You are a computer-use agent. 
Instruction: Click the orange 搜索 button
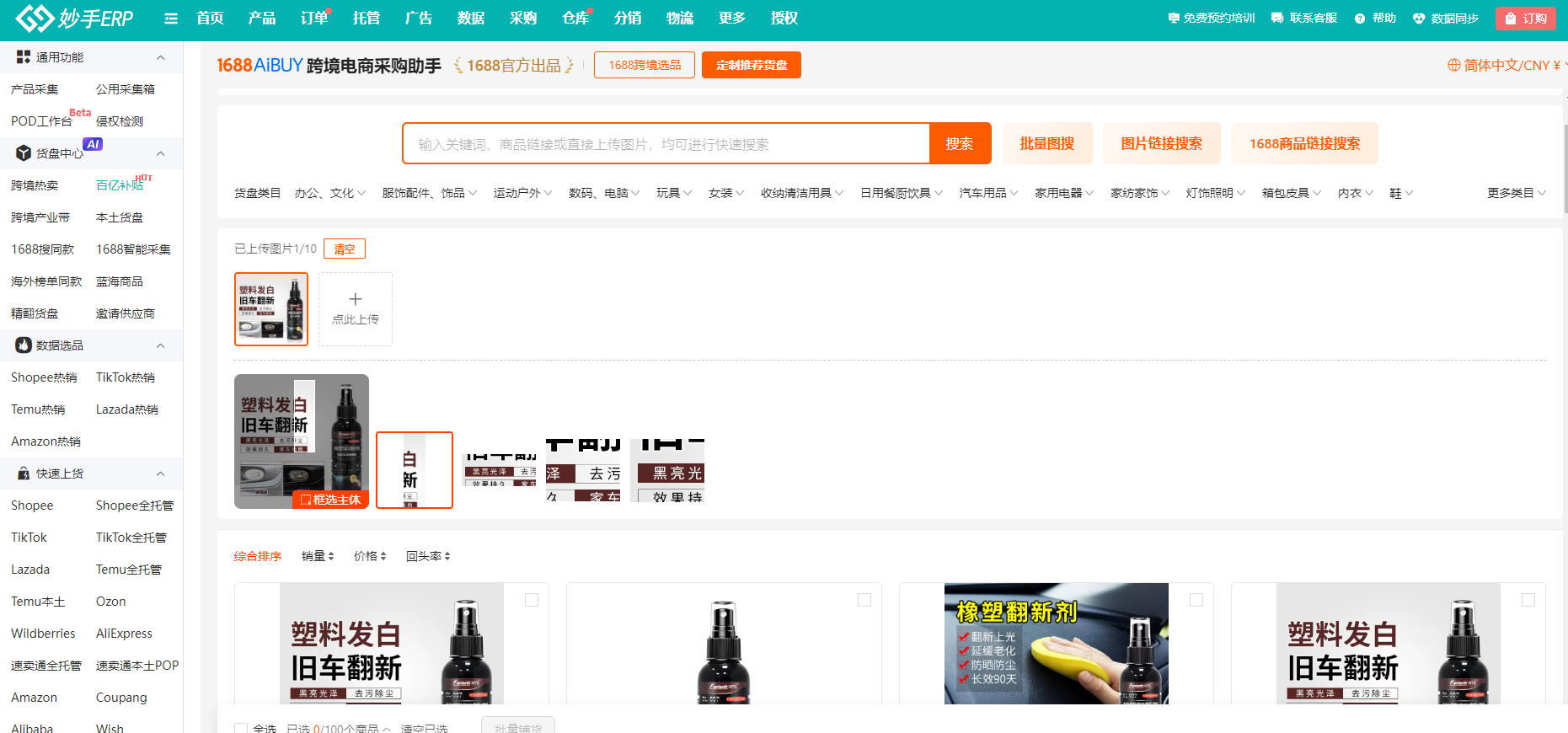960,143
